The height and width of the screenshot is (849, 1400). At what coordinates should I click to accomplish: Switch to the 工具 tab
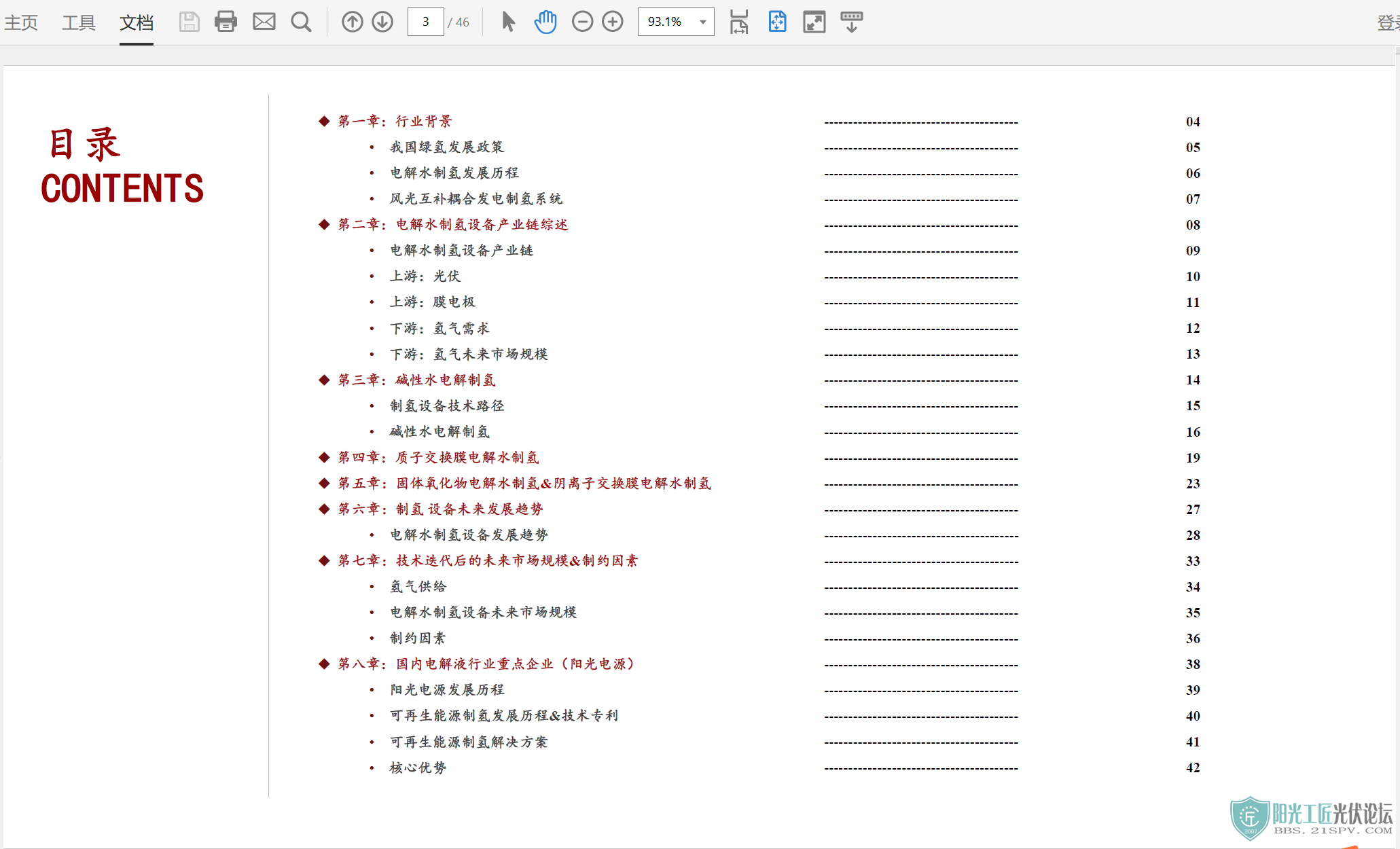[79, 23]
